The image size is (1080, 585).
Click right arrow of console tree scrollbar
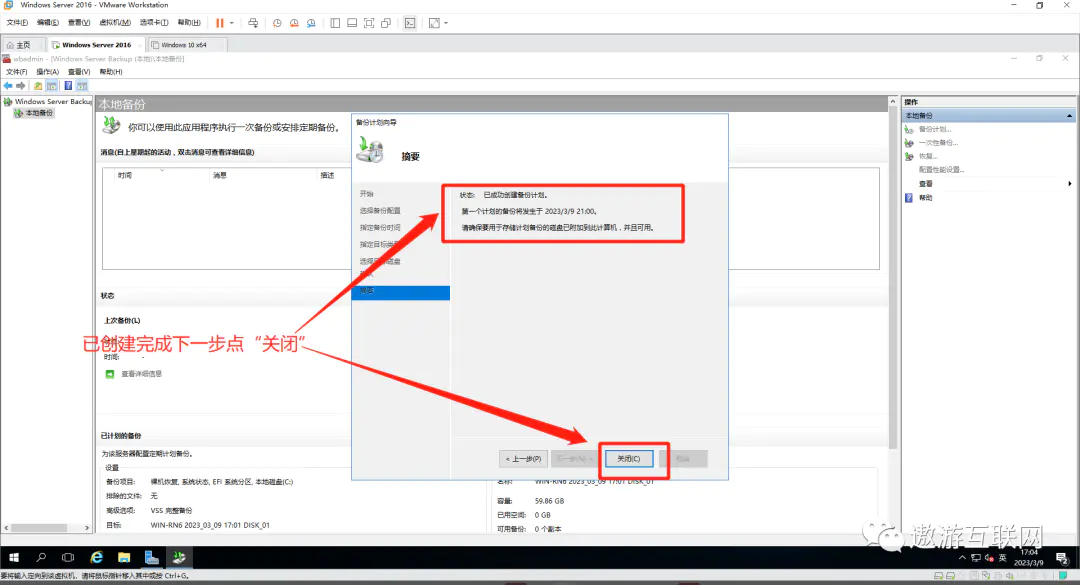point(87,528)
